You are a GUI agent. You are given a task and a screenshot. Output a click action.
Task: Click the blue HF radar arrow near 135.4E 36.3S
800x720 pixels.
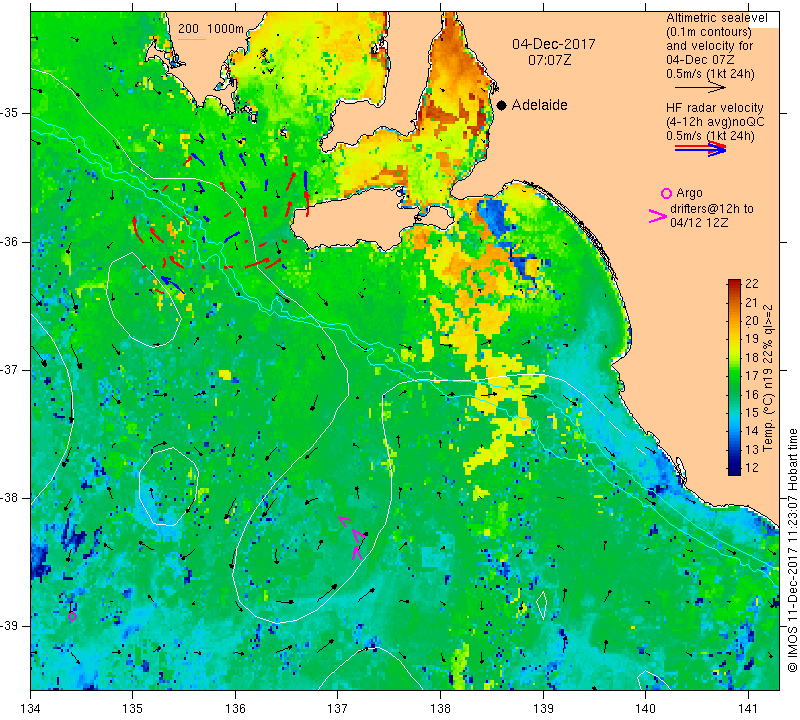coord(173,285)
